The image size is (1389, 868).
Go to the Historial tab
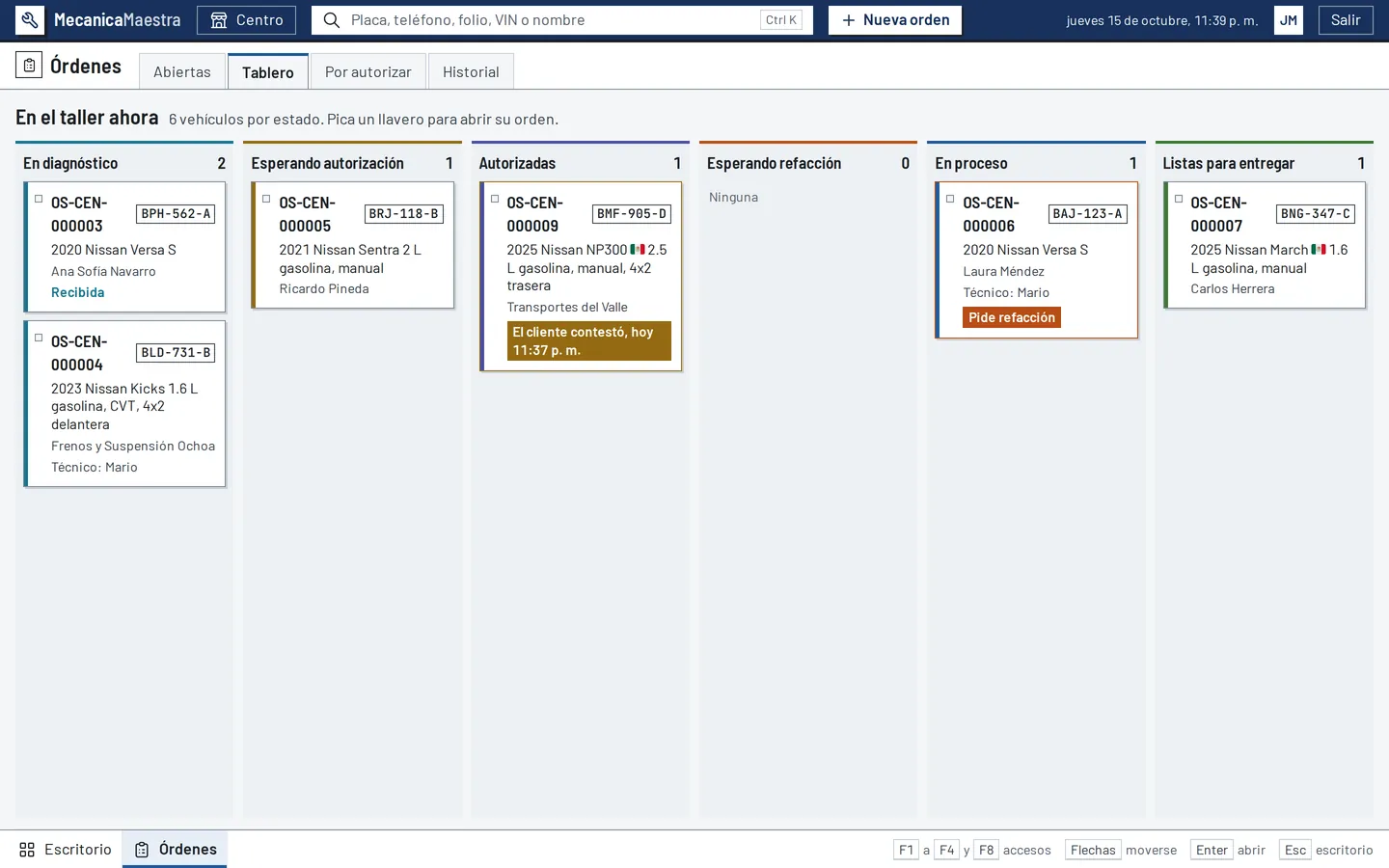point(471,71)
